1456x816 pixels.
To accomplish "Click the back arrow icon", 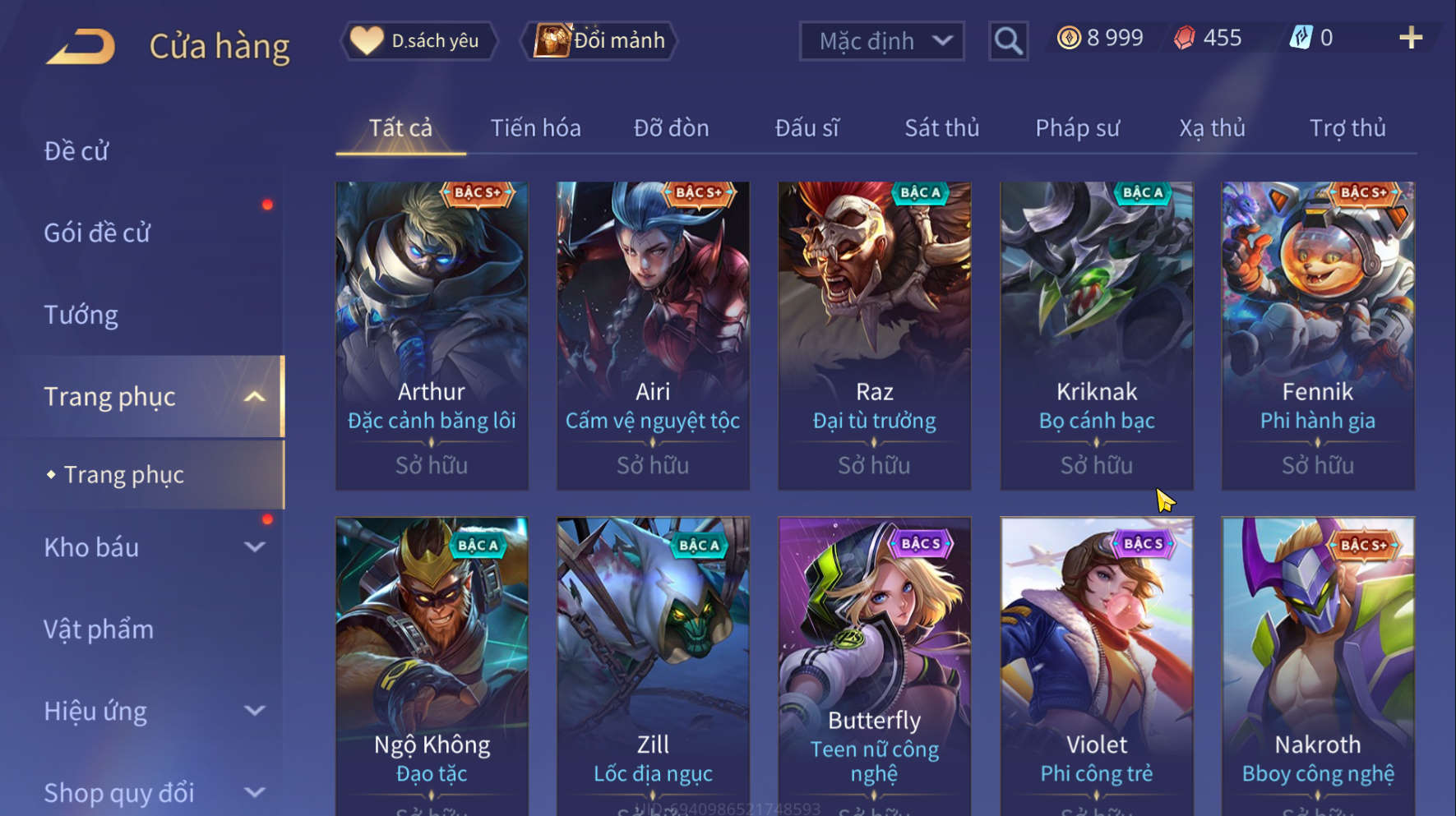I will click(81, 46).
